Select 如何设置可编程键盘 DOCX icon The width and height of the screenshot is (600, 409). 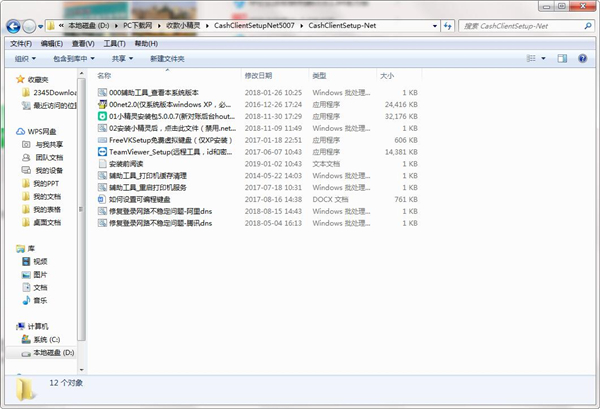102,199
